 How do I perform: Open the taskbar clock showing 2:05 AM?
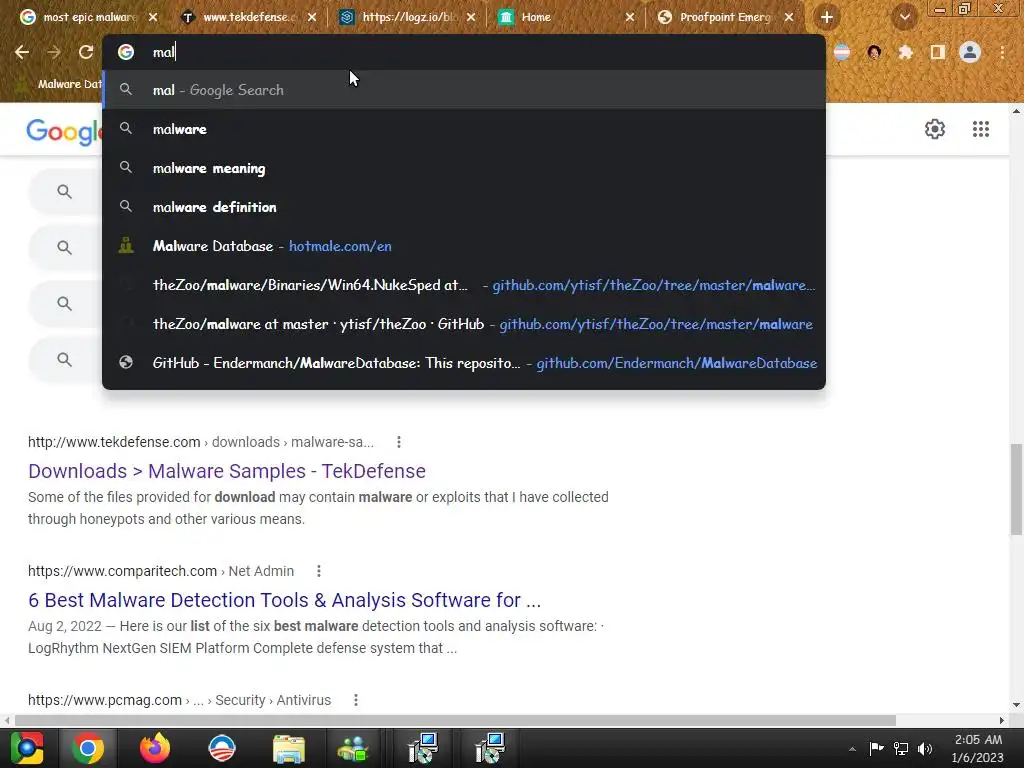pos(978,748)
